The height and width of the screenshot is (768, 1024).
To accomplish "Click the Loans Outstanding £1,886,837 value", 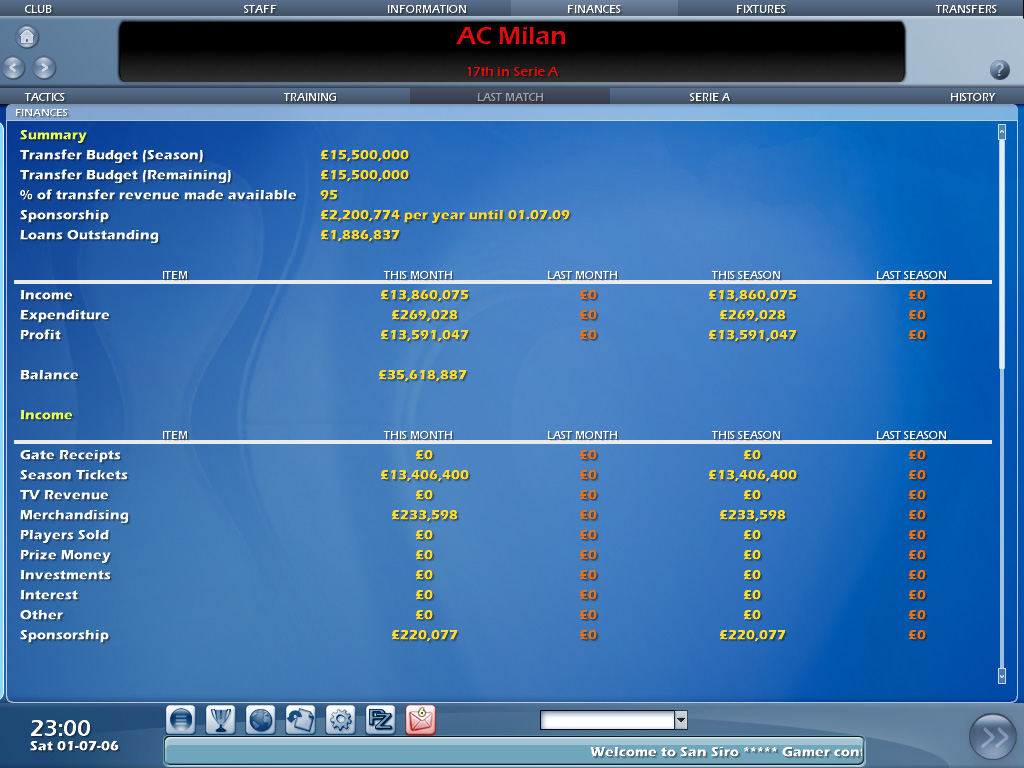I will pos(360,234).
